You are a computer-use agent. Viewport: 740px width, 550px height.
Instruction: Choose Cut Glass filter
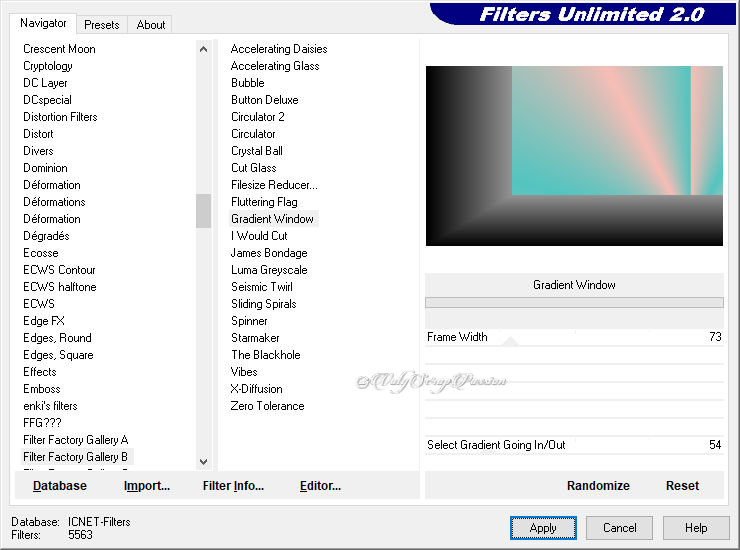254,168
